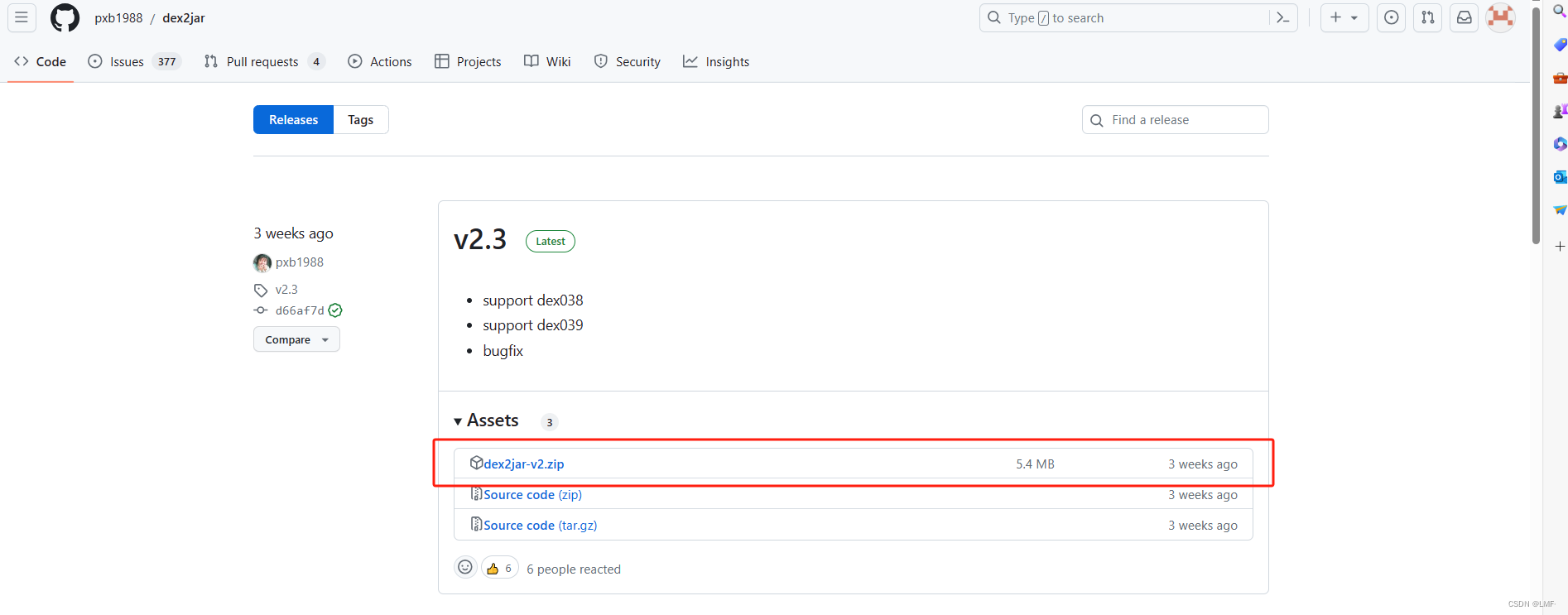Viewport: 1568px width, 615px height.
Task: Open the Security tab
Action: tap(628, 61)
